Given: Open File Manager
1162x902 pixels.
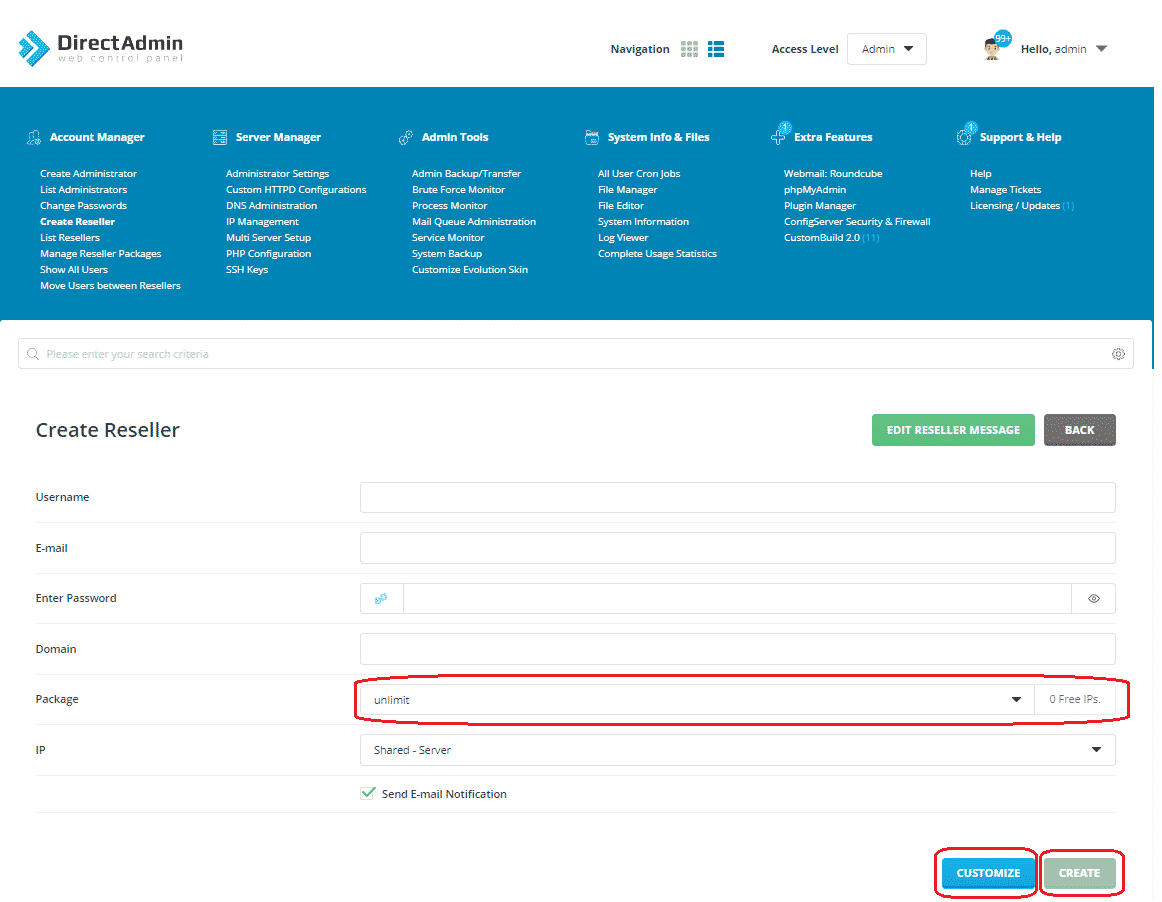Looking at the screenshot, I should click(628, 190).
